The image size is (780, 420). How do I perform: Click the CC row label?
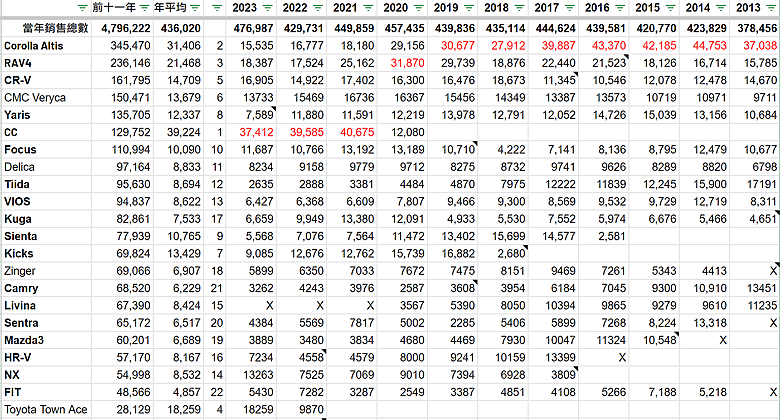point(11,132)
